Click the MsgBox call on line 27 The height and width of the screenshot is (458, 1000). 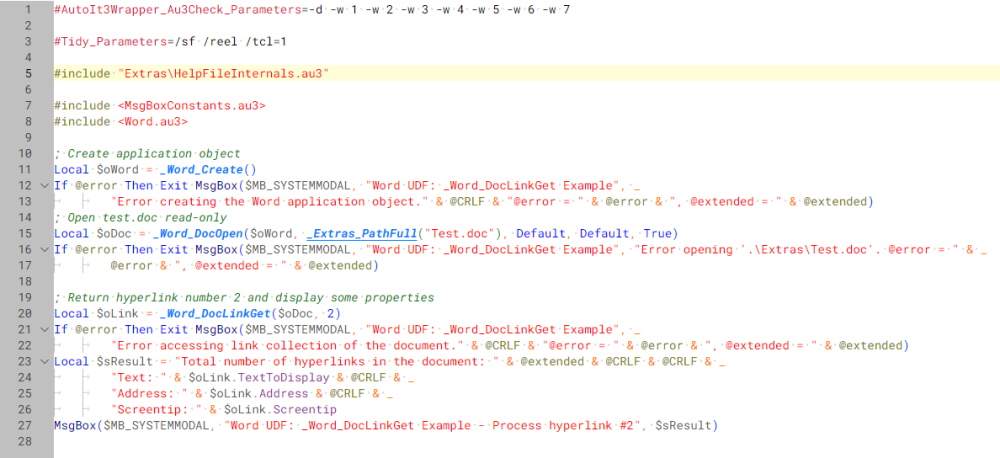[75, 425]
